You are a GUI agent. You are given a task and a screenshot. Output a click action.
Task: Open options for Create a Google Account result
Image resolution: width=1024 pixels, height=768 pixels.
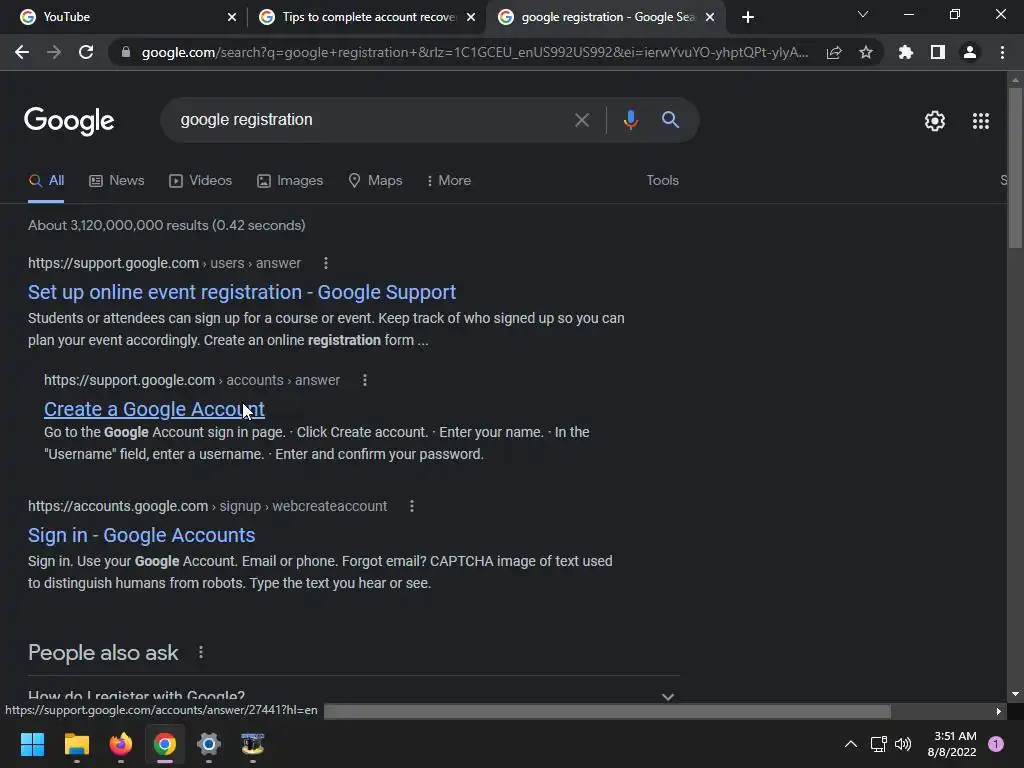click(x=365, y=380)
